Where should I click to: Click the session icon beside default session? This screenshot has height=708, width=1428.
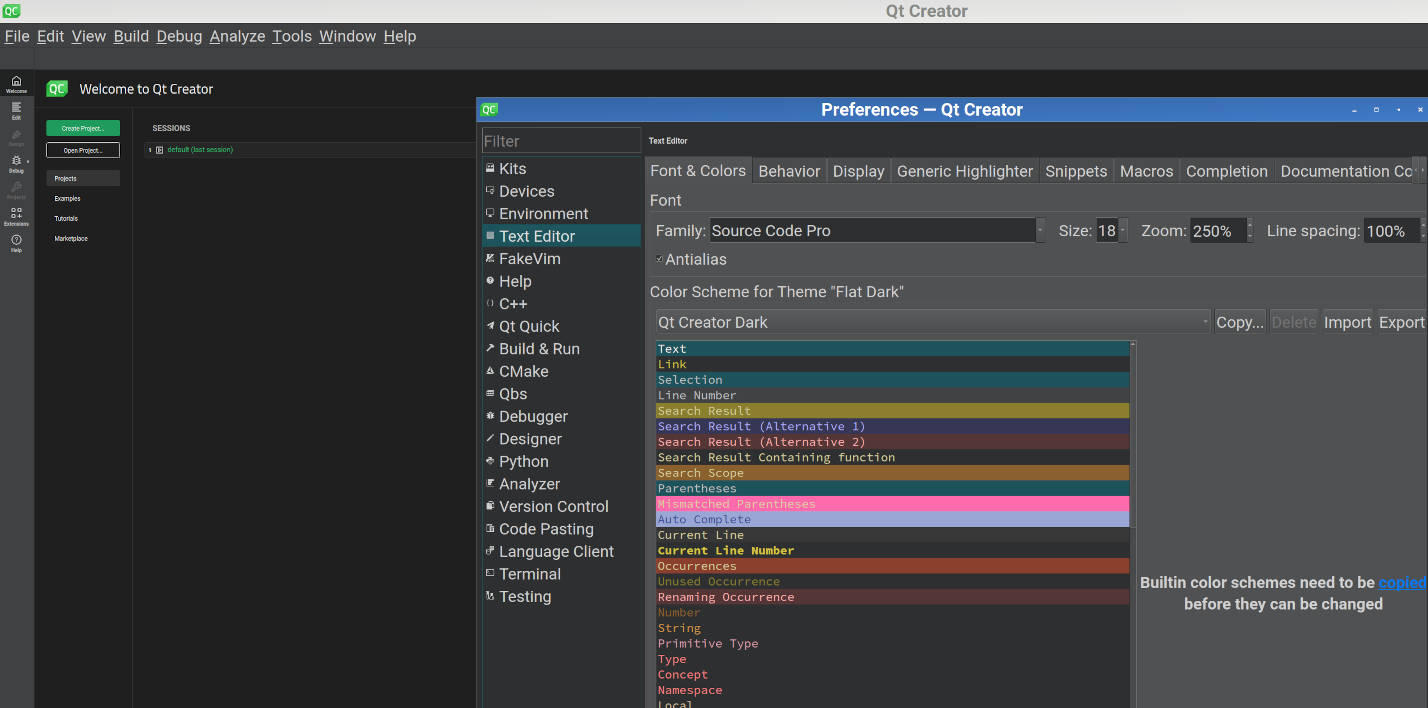coord(160,150)
